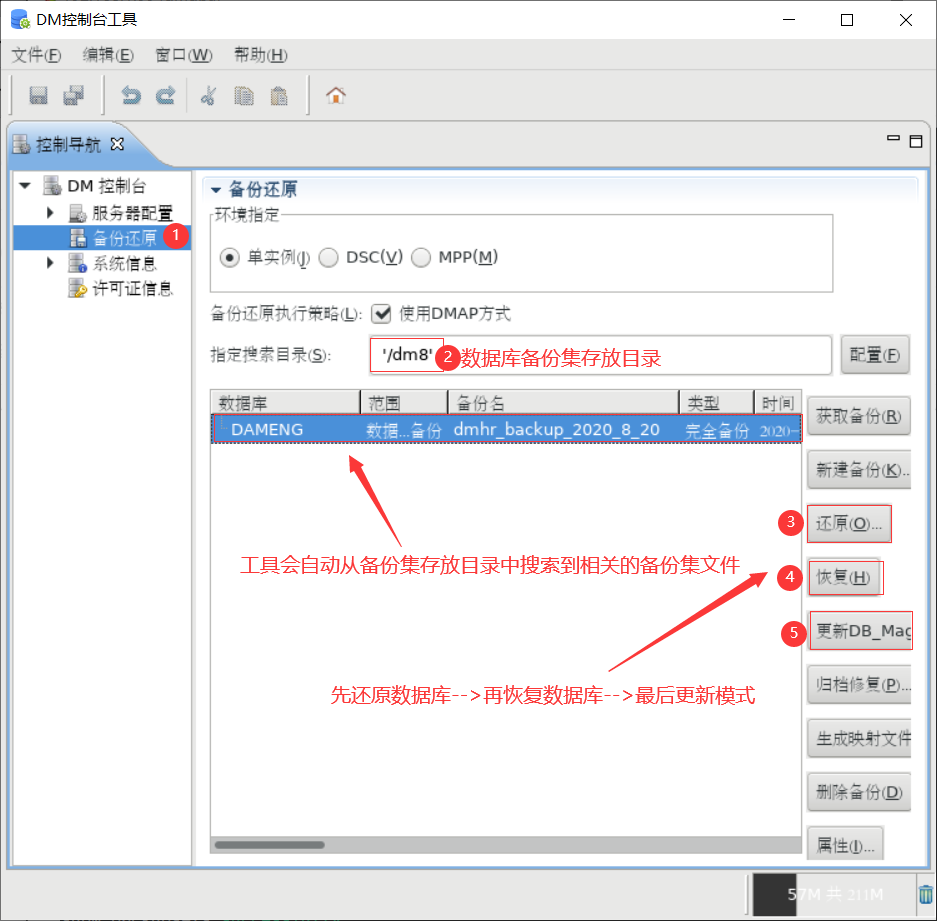Select the 服务器配置 tree item label
The image size is (937, 921).
coord(133,213)
